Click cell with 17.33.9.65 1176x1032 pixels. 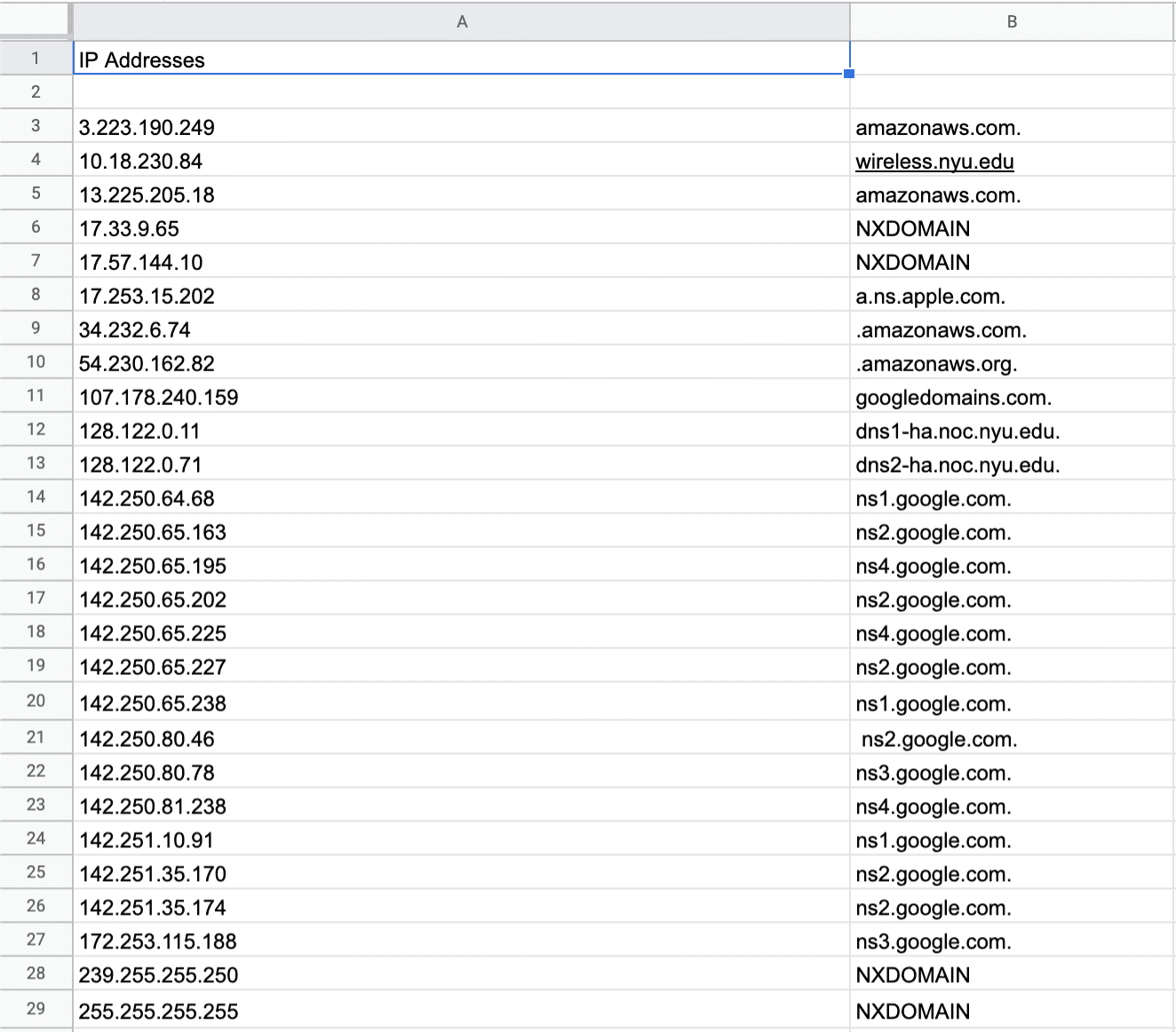(x=461, y=228)
